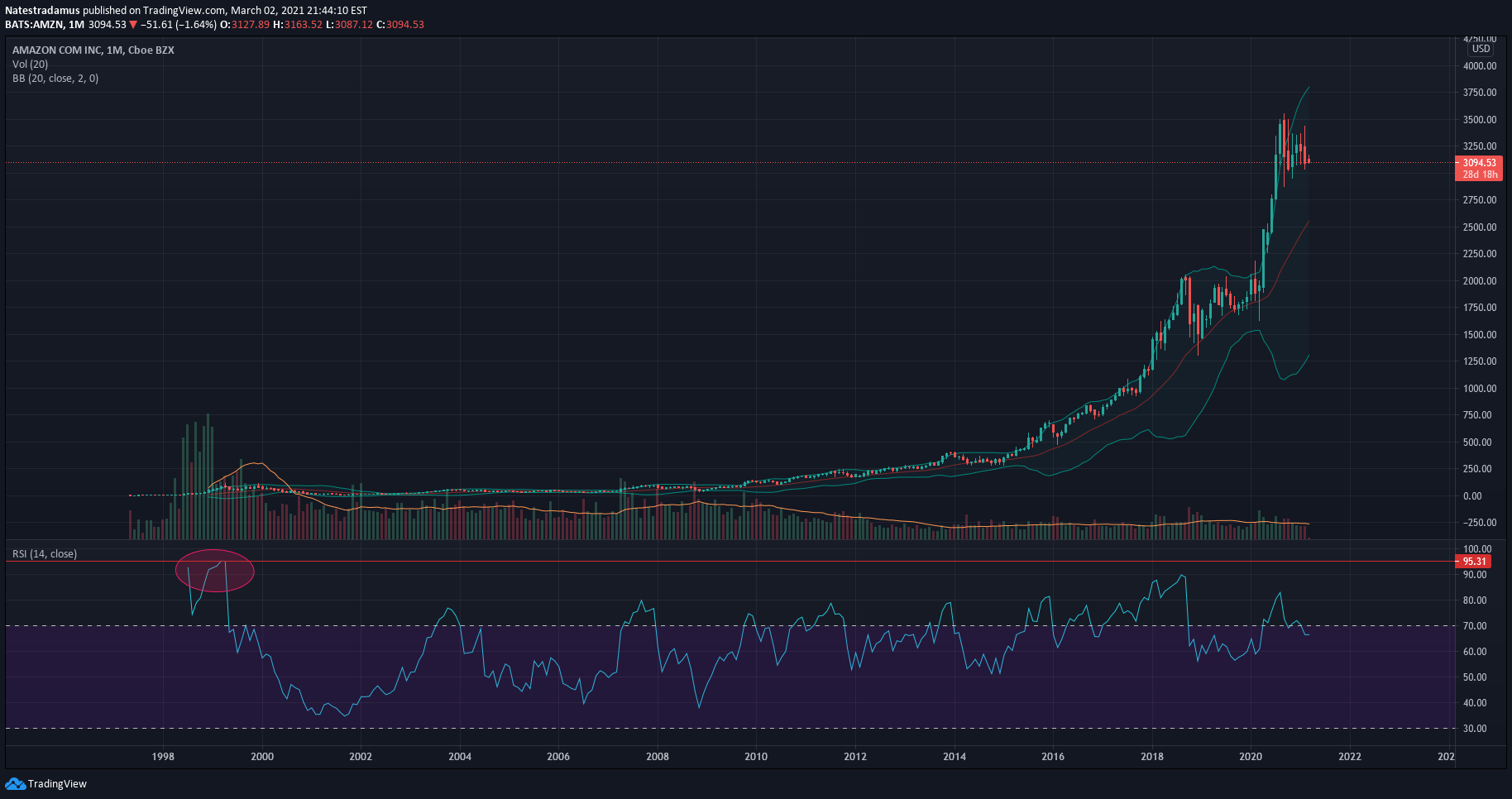Viewport: 1512px width, 799px height.
Task: Click the TradingView brand text
Action: pos(57,784)
